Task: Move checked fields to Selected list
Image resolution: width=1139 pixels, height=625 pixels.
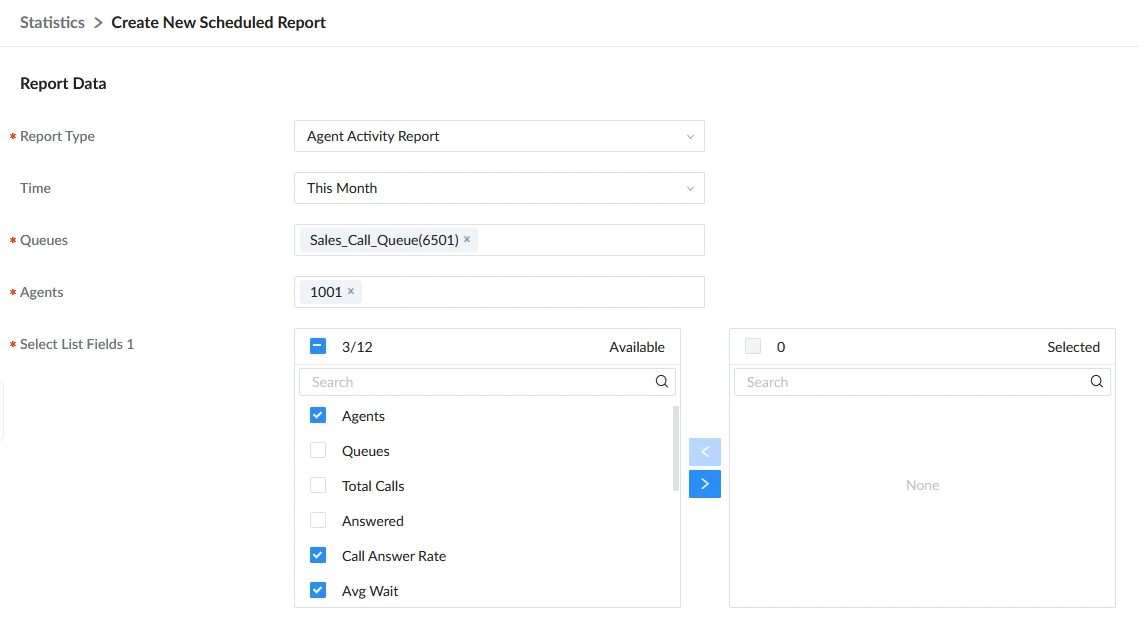Action: point(705,484)
